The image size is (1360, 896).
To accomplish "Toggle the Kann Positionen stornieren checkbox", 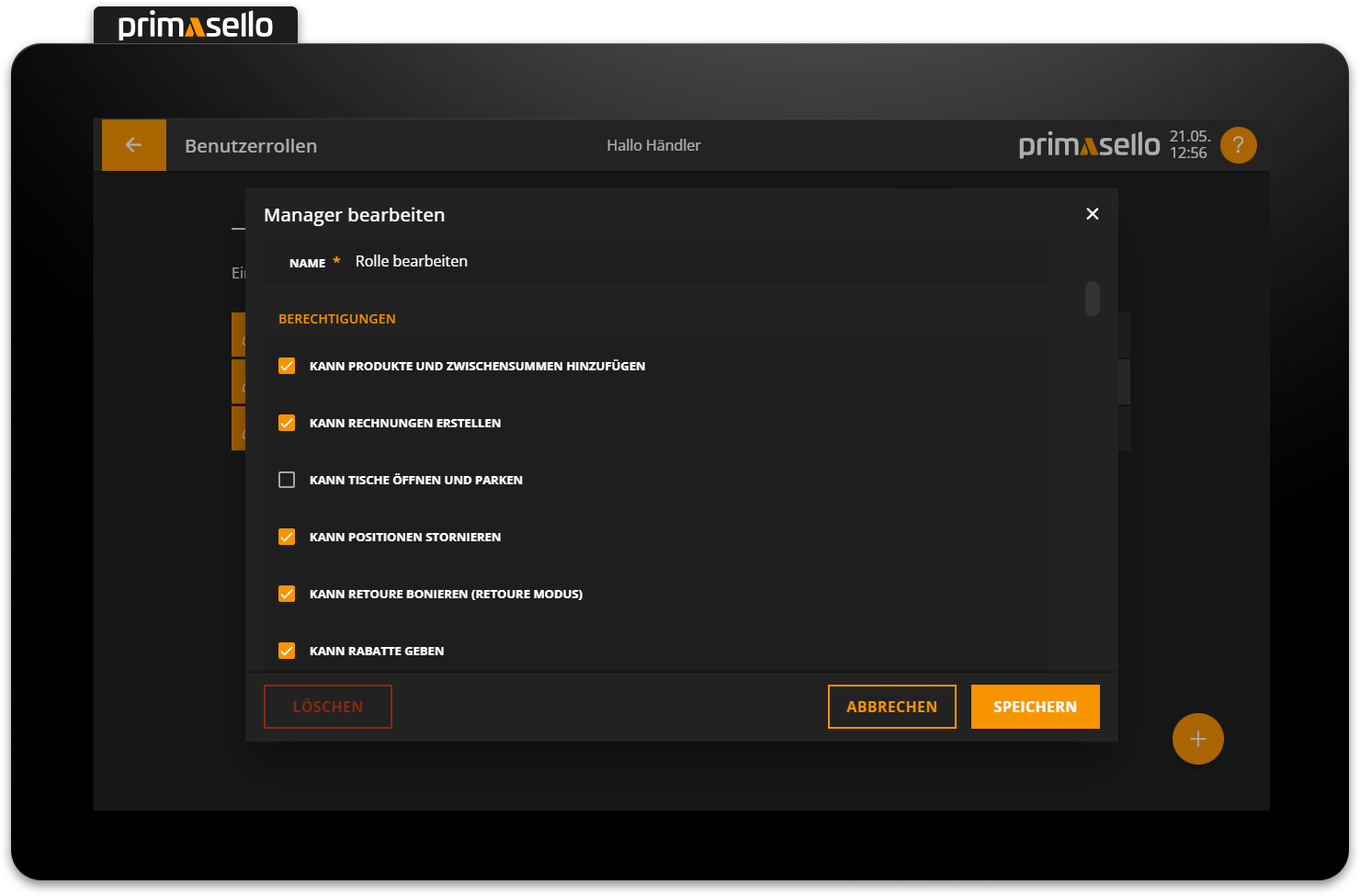I will pyautogui.click(x=287, y=537).
